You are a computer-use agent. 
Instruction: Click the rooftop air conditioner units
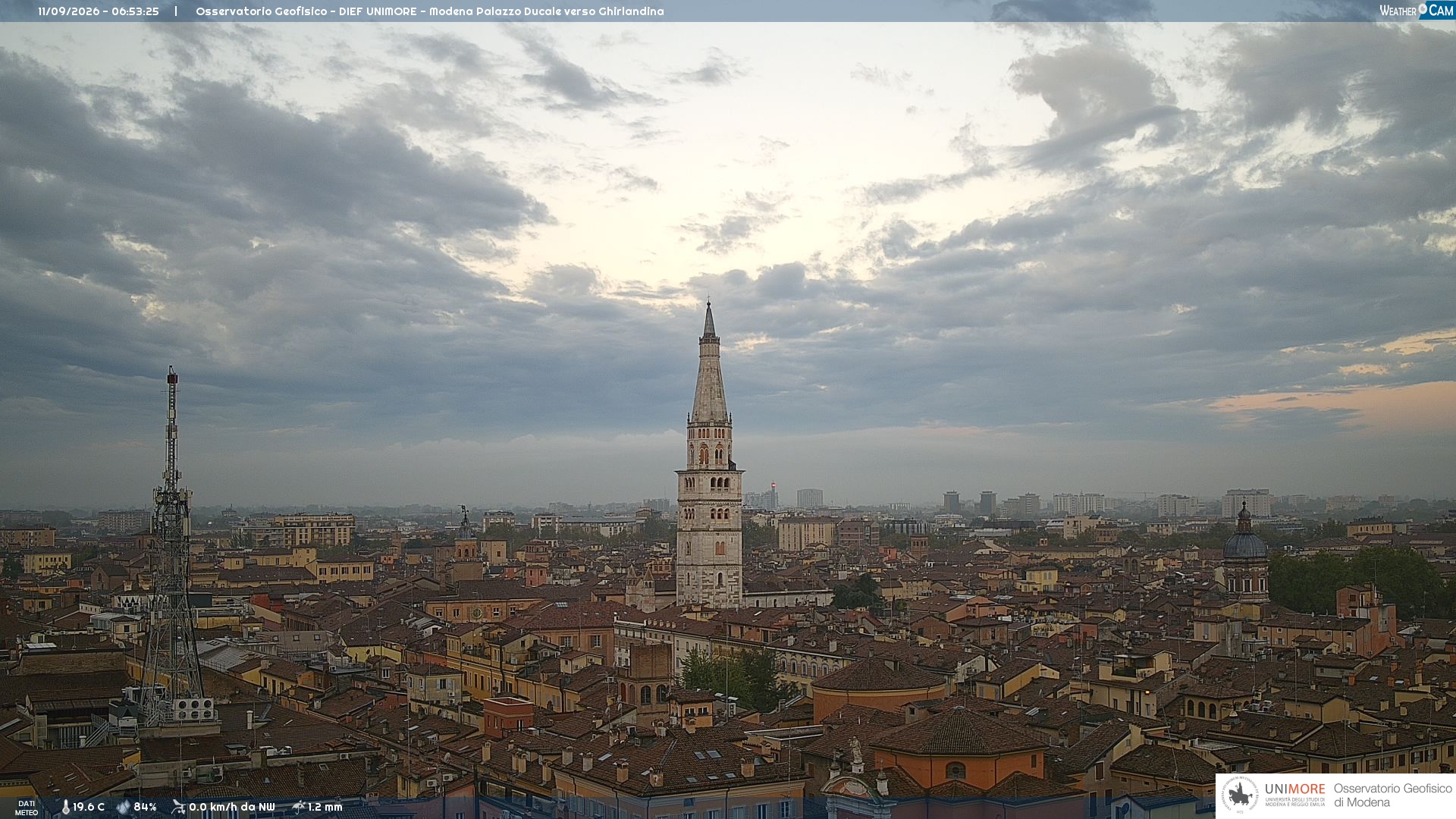click(x=194, y=709)
